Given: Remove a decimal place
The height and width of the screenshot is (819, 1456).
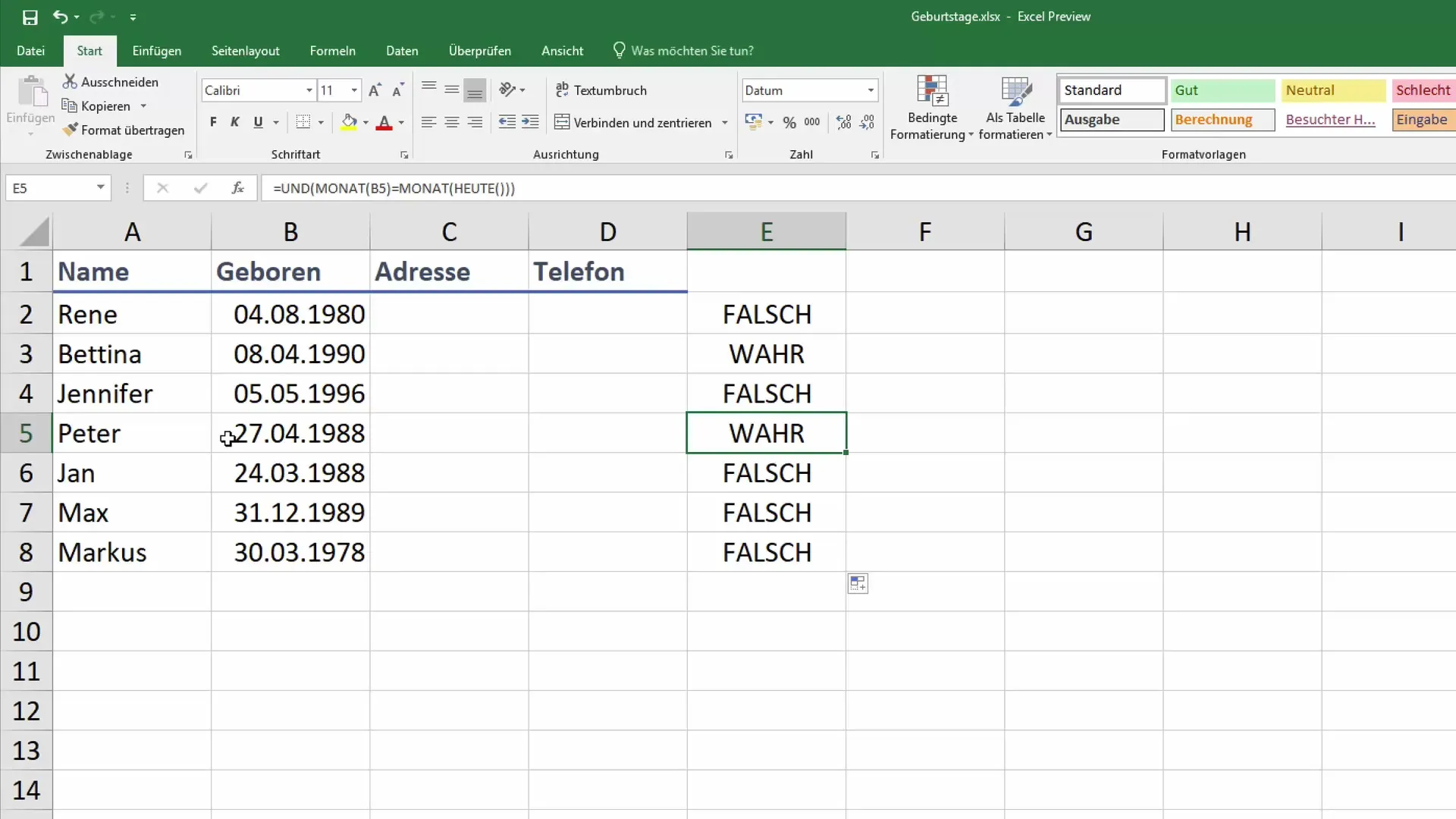Looking at the screenshot, I should pyautogui.click(x=868, y=122).
